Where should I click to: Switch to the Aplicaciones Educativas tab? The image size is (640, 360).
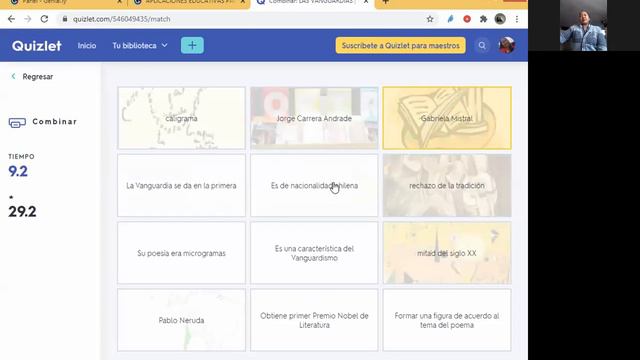(189, 3)
